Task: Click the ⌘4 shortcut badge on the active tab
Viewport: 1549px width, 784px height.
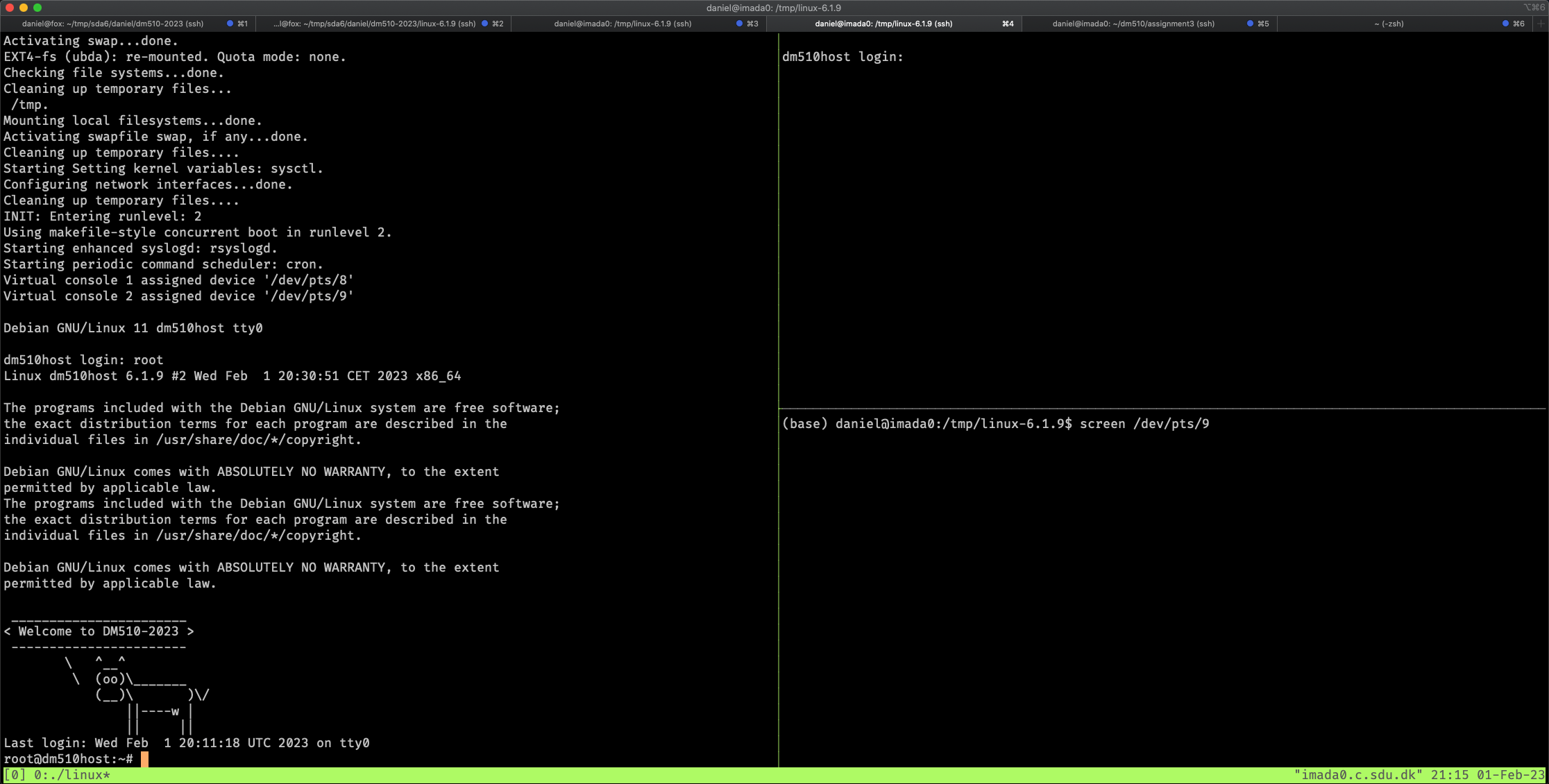Action: 1008,23
